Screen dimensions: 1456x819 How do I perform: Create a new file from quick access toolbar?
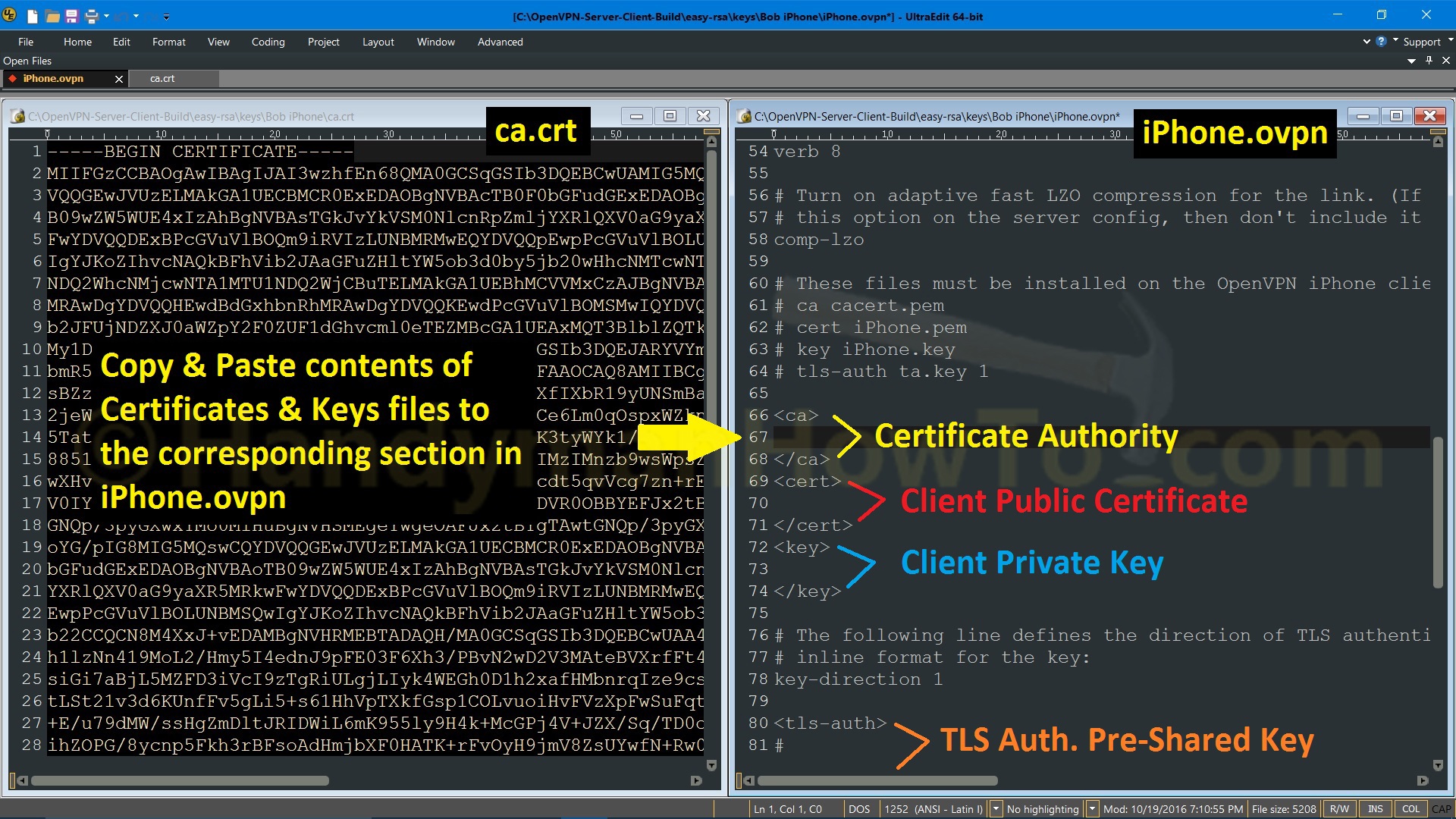33,16
